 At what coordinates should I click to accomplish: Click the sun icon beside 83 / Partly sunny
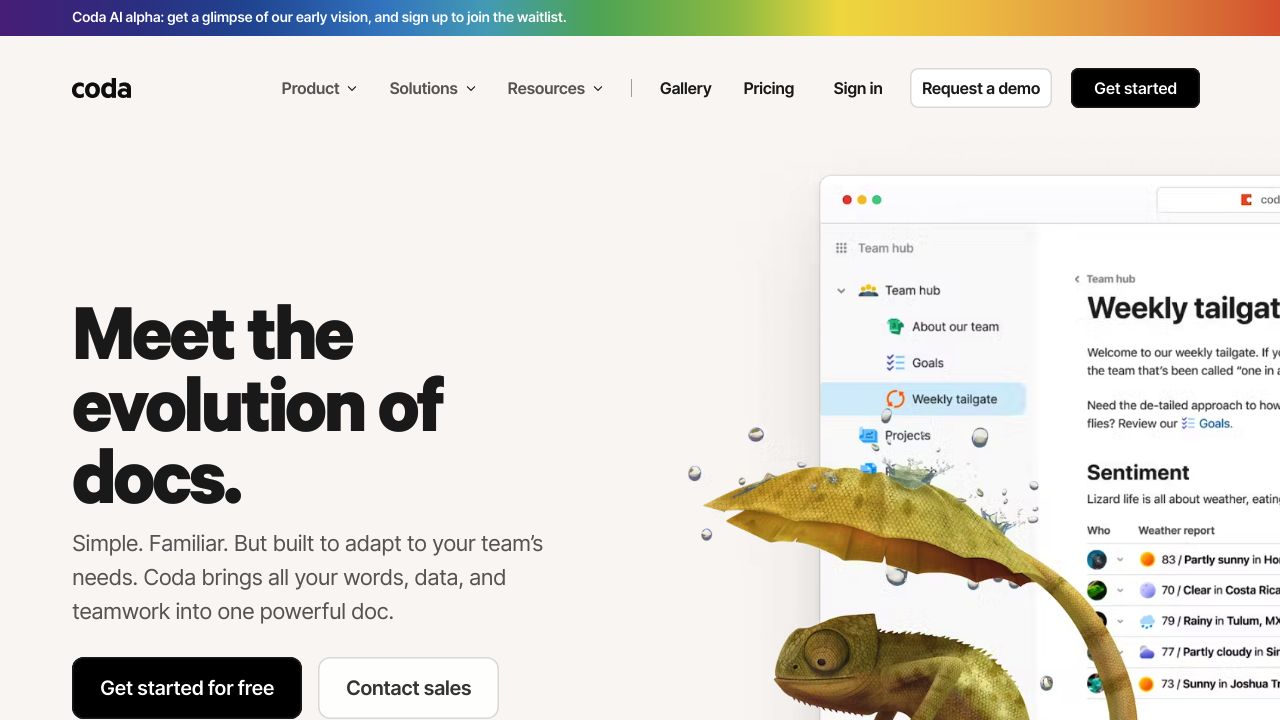coord(1147,560)
